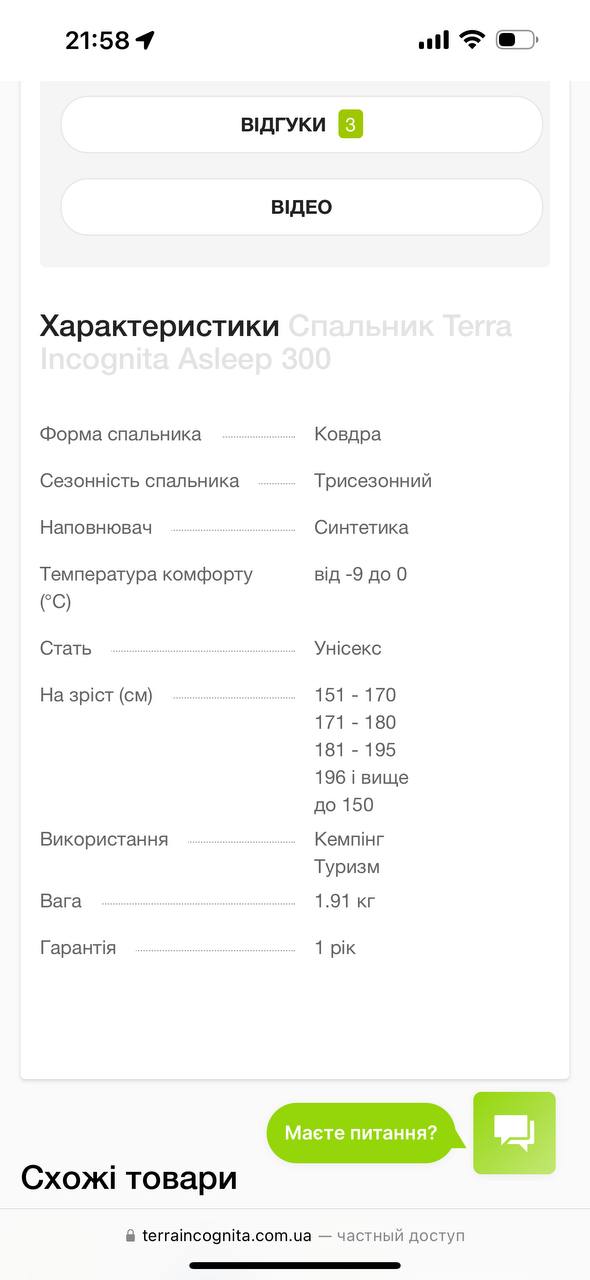Click the 'Кемпінг' usage value
Image resolution: width=590 pixels, height=1280 pixels.
pos(349,839)
